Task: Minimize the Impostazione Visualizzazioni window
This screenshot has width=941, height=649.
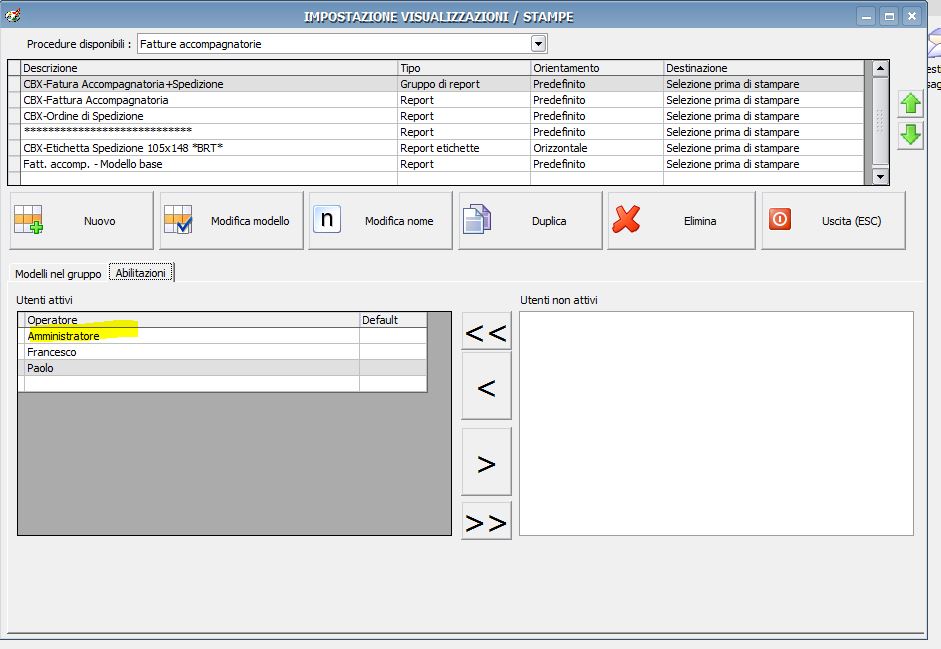Action: 866,16
